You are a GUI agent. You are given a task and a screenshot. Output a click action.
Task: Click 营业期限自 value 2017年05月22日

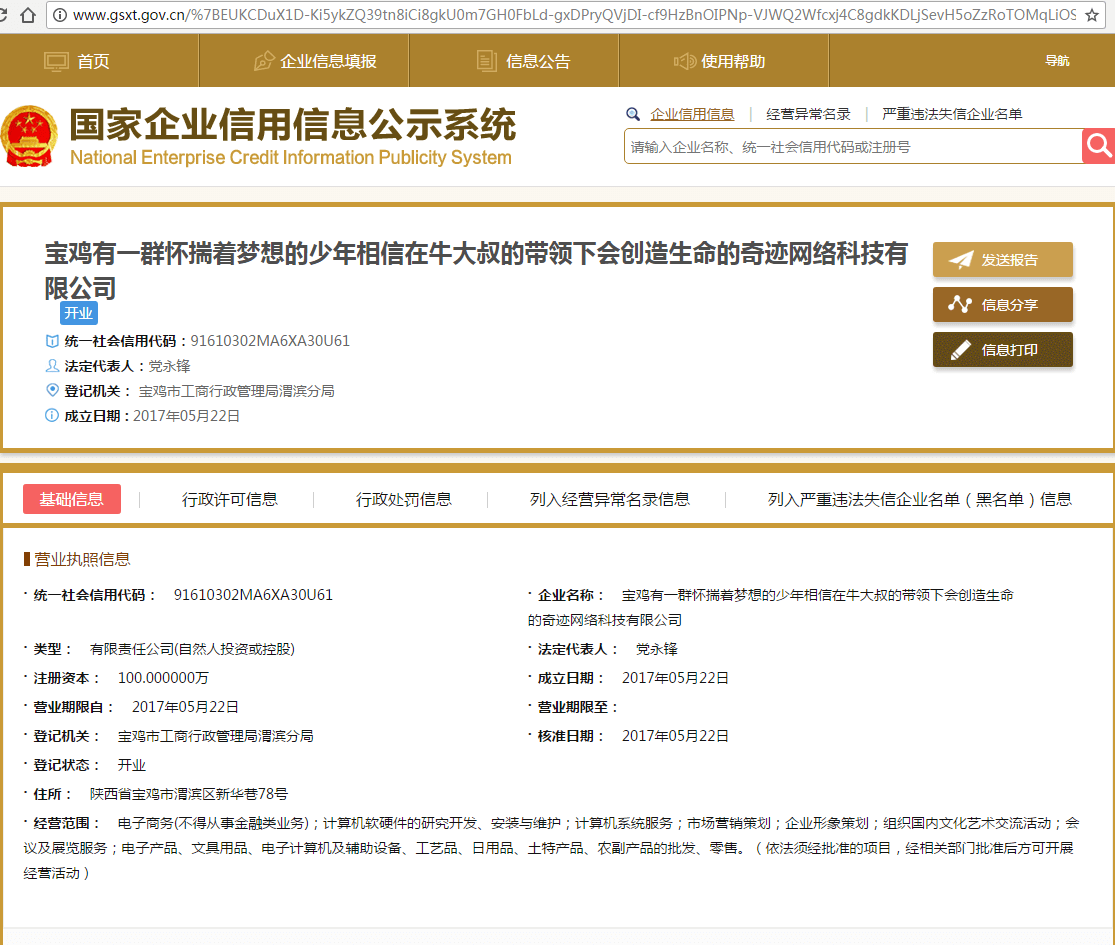tap(185, 707)
